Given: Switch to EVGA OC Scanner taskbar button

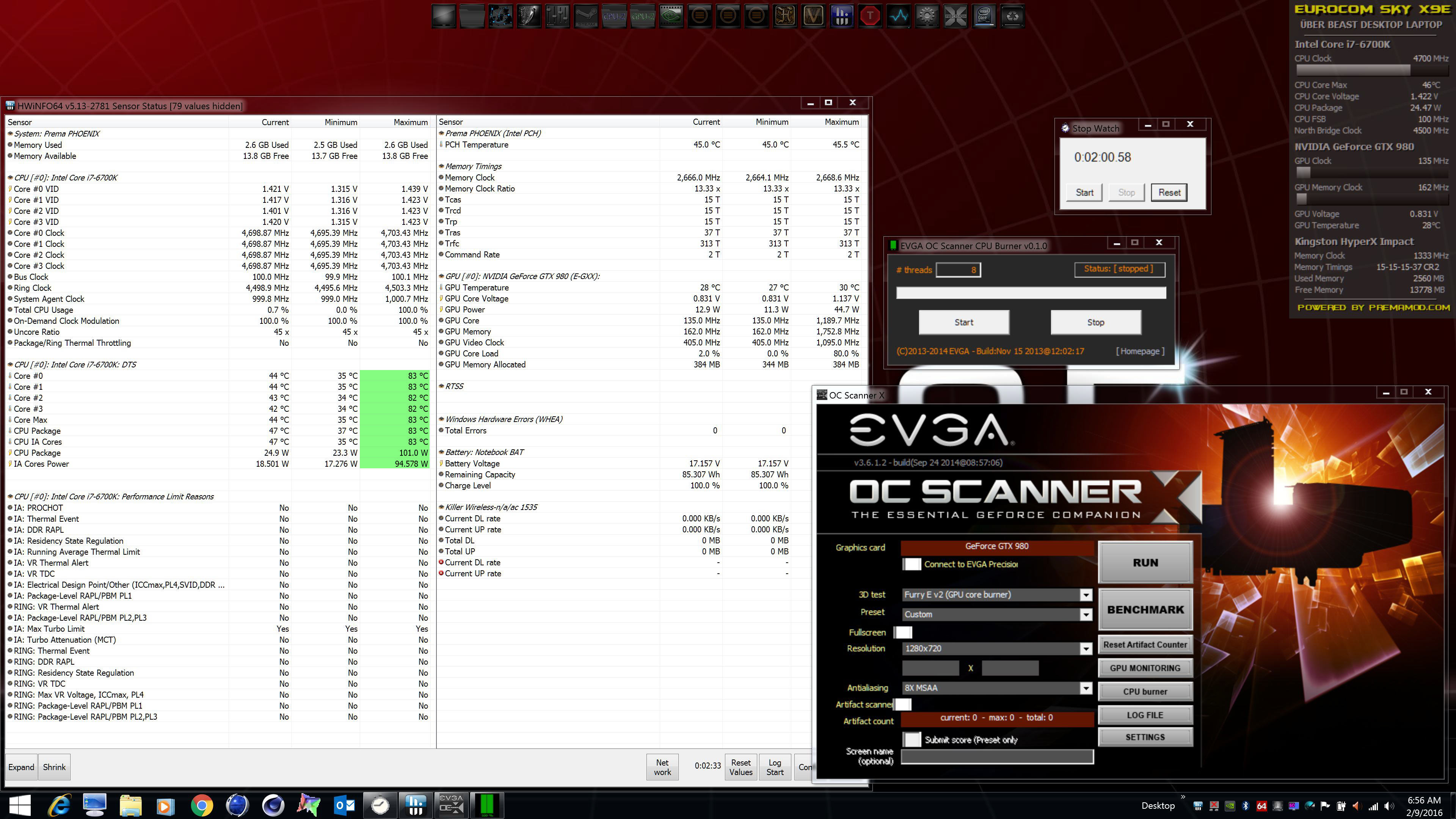Looking at the screenshot, I should click(451, 805).
